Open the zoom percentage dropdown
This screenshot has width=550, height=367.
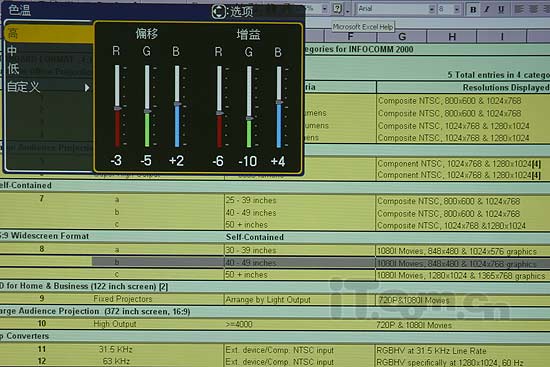(x=325, y=8)
